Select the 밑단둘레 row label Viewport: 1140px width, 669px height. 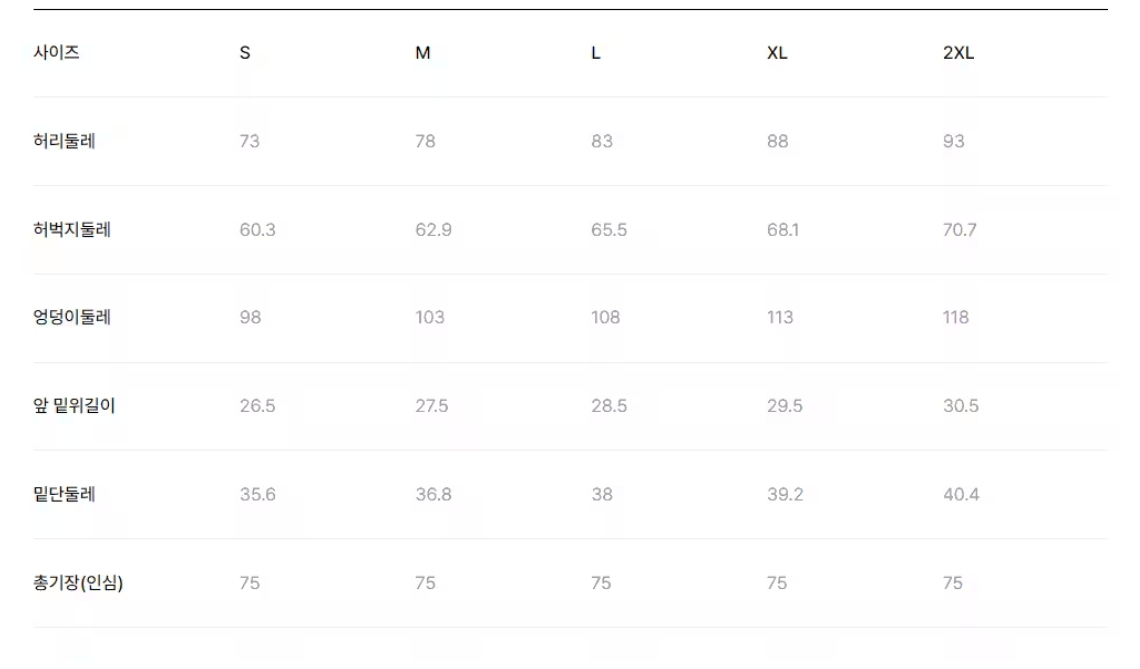[64, 494]
